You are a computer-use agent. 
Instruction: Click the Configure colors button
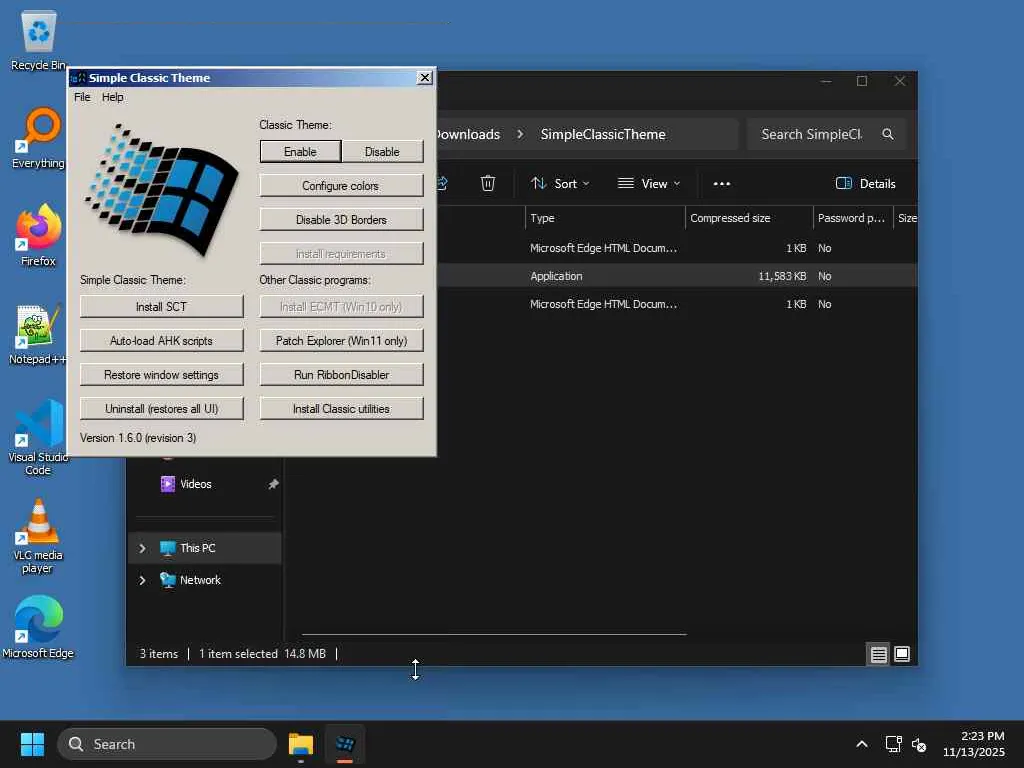coord(341,185)
